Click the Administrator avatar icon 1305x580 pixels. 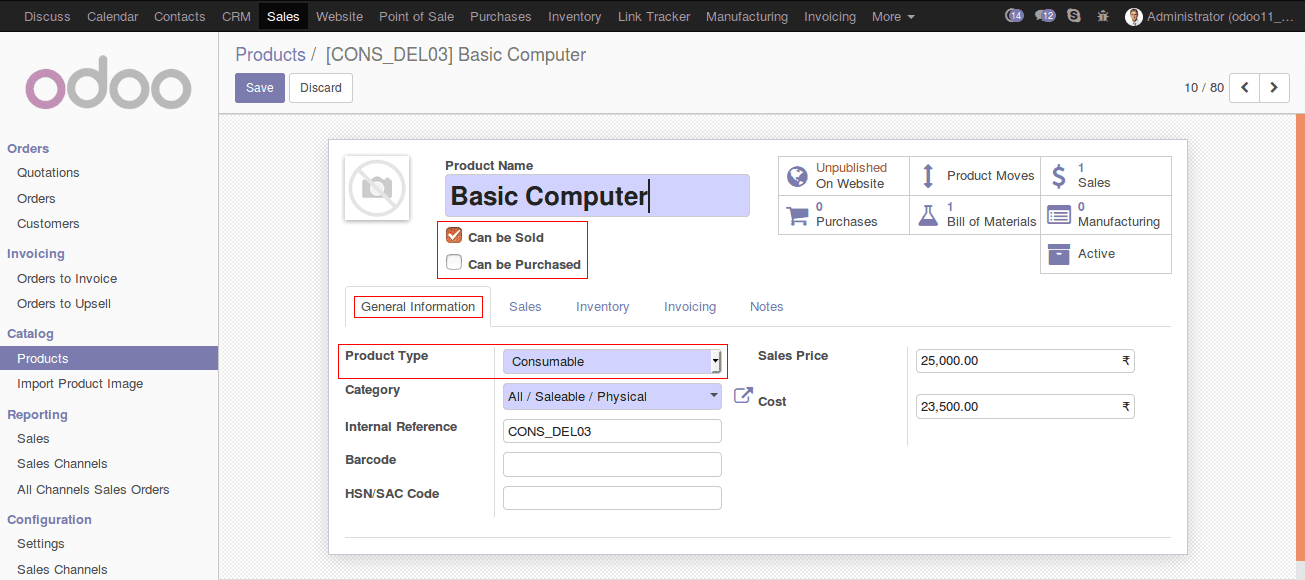point(1134,16)
